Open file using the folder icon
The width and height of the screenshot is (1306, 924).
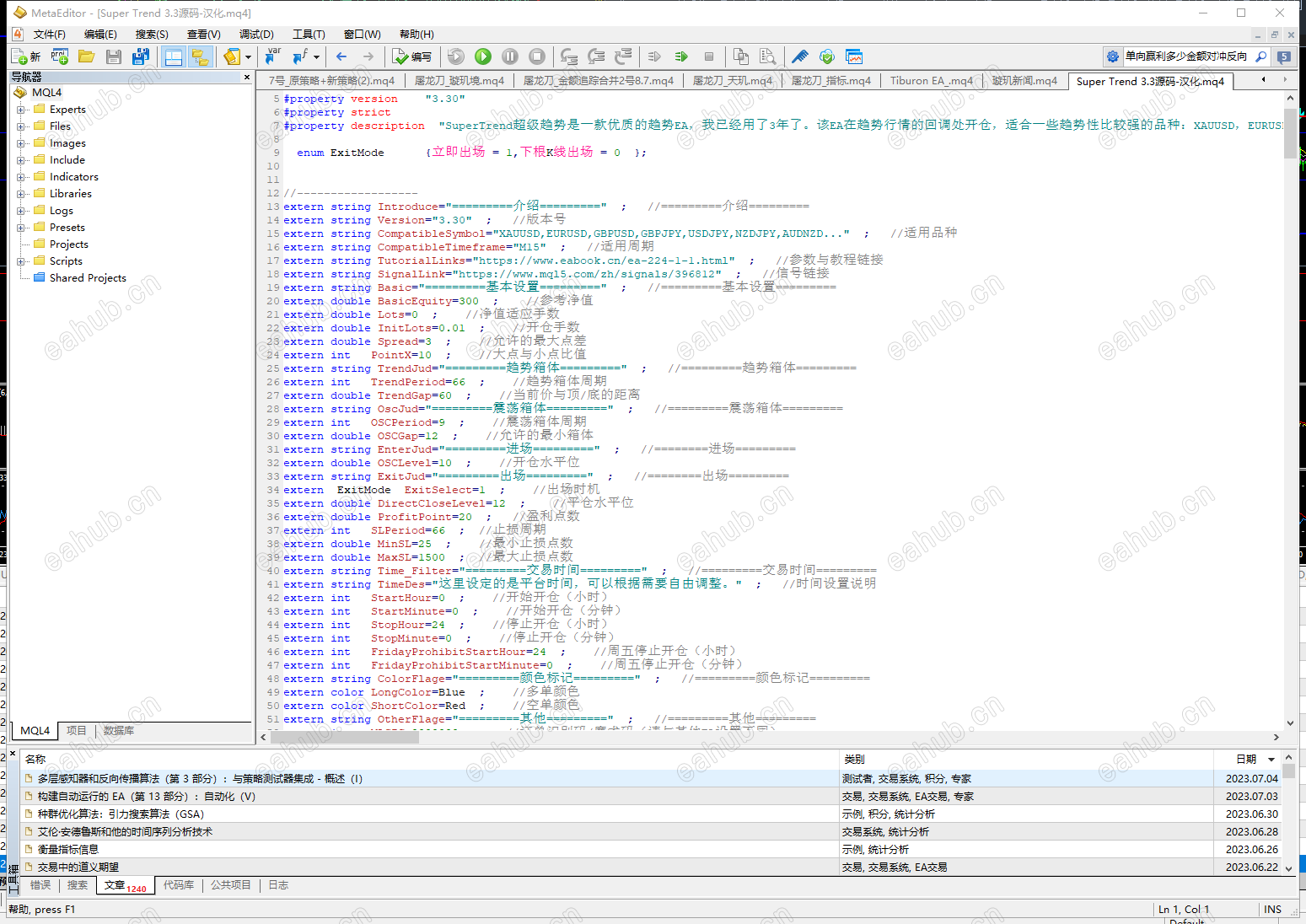pos(86,56)
